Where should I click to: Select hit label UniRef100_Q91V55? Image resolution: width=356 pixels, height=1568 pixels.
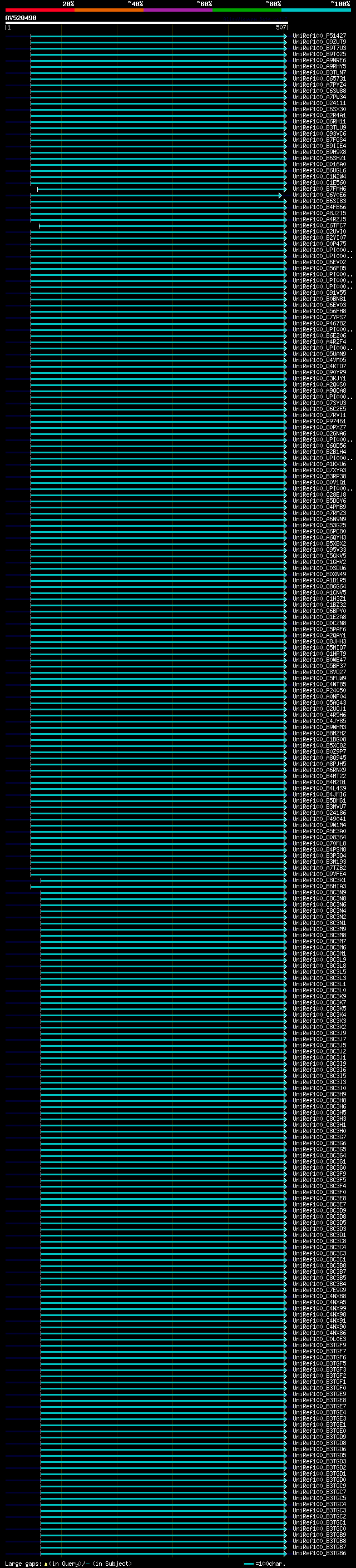(x=319, y=293)
